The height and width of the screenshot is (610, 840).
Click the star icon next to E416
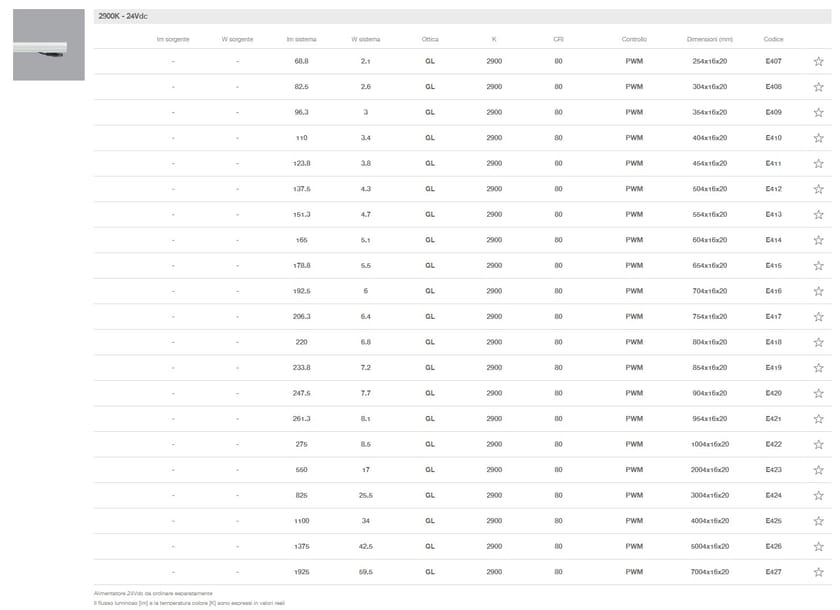818,291
